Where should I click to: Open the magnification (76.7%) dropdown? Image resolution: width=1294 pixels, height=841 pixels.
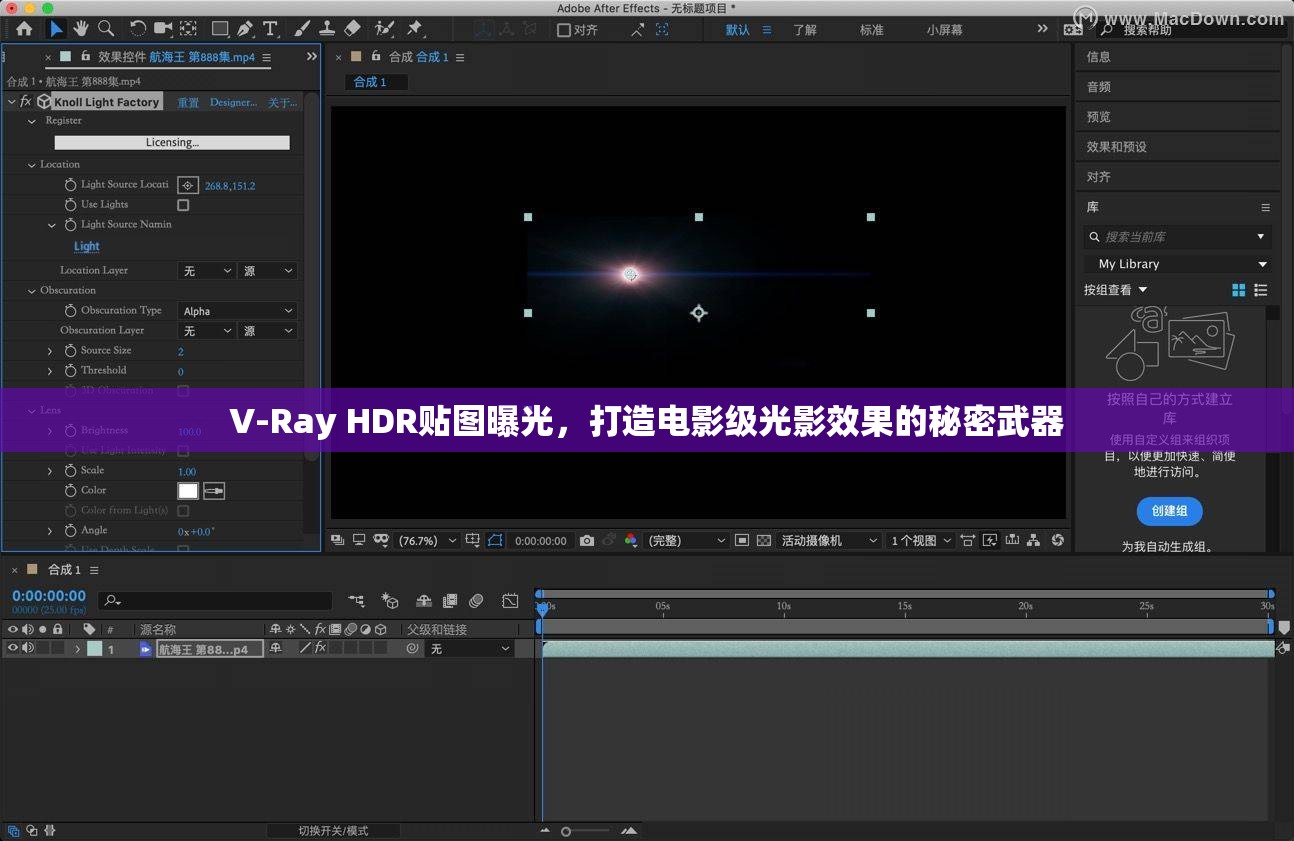(428, 541)
